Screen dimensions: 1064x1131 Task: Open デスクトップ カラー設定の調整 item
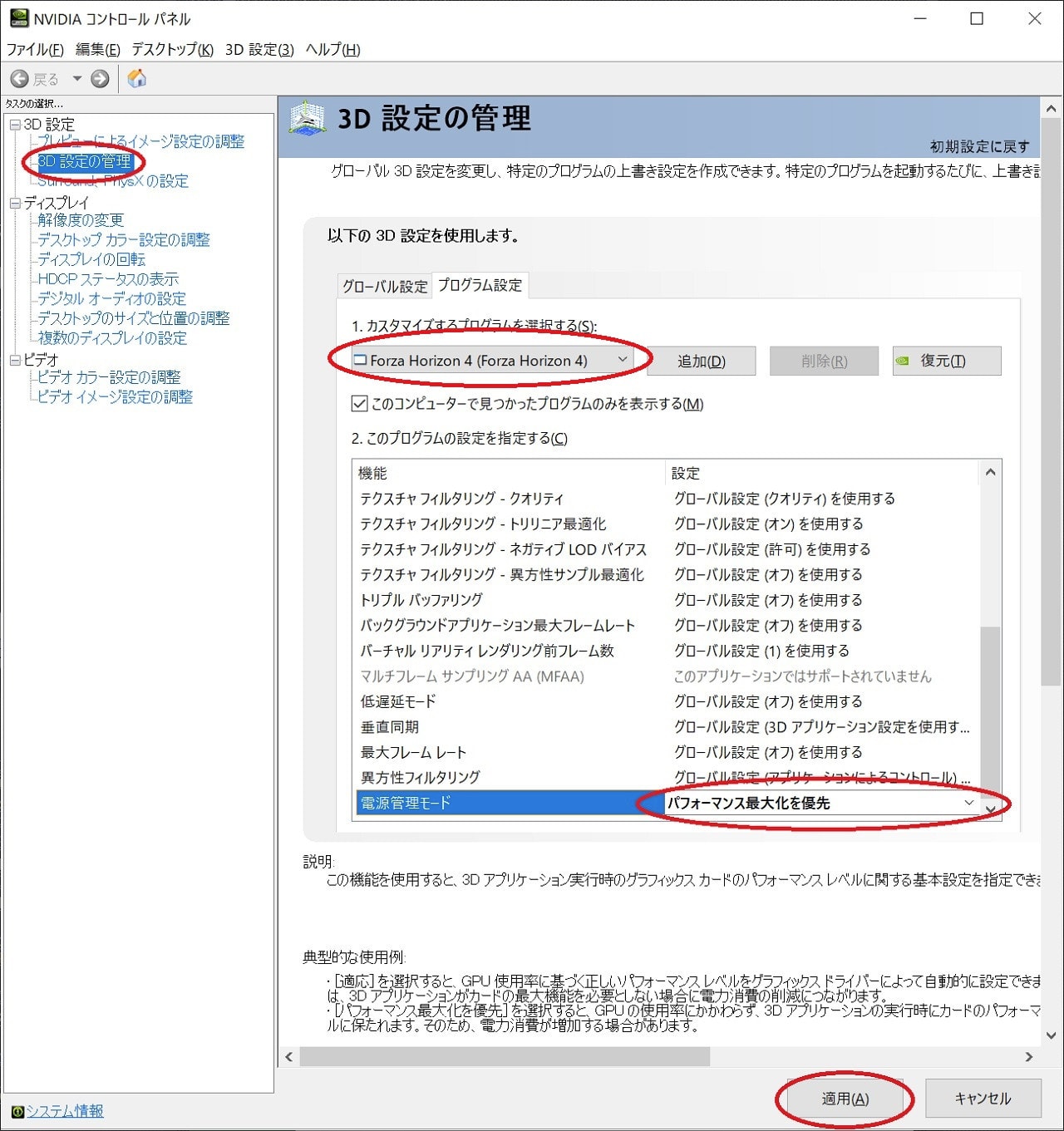point(124,240)
